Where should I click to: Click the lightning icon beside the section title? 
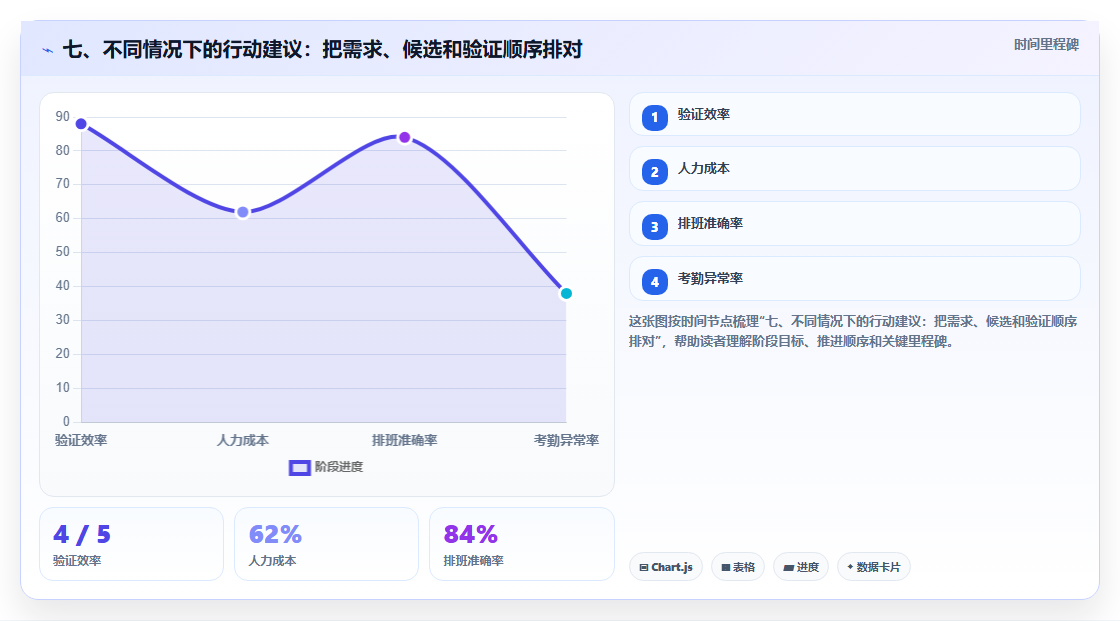48,50
